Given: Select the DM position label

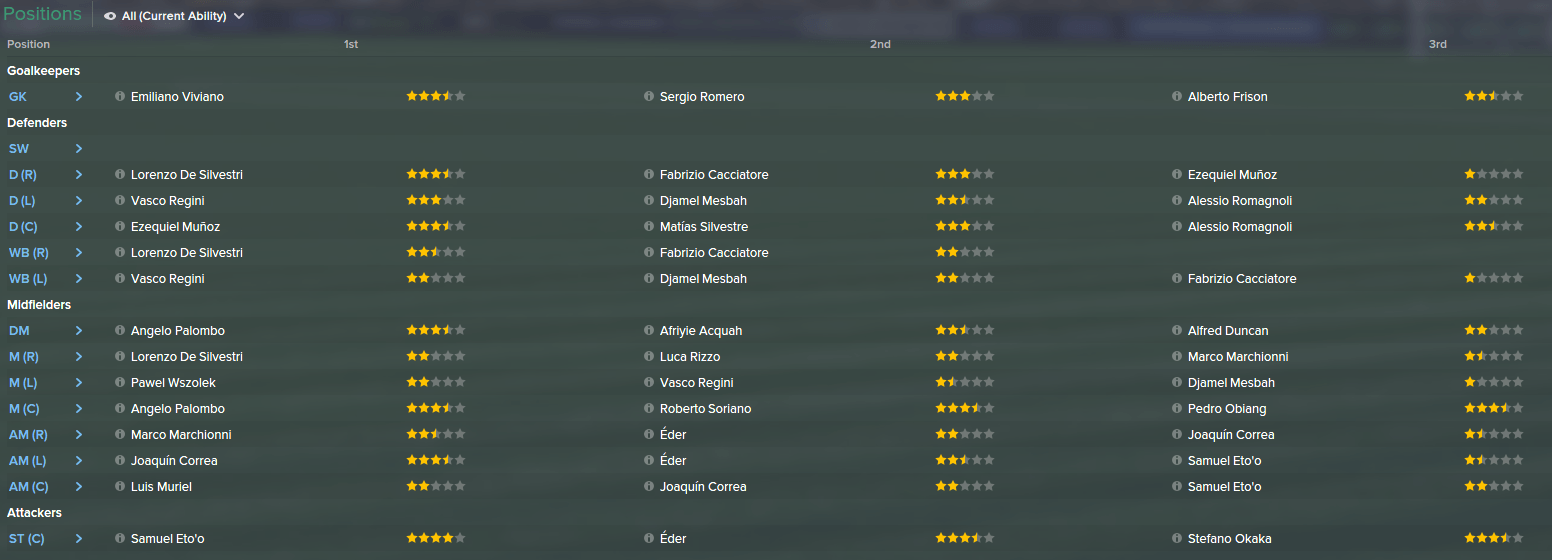Looking at the screenshot, I should [18, 331].
